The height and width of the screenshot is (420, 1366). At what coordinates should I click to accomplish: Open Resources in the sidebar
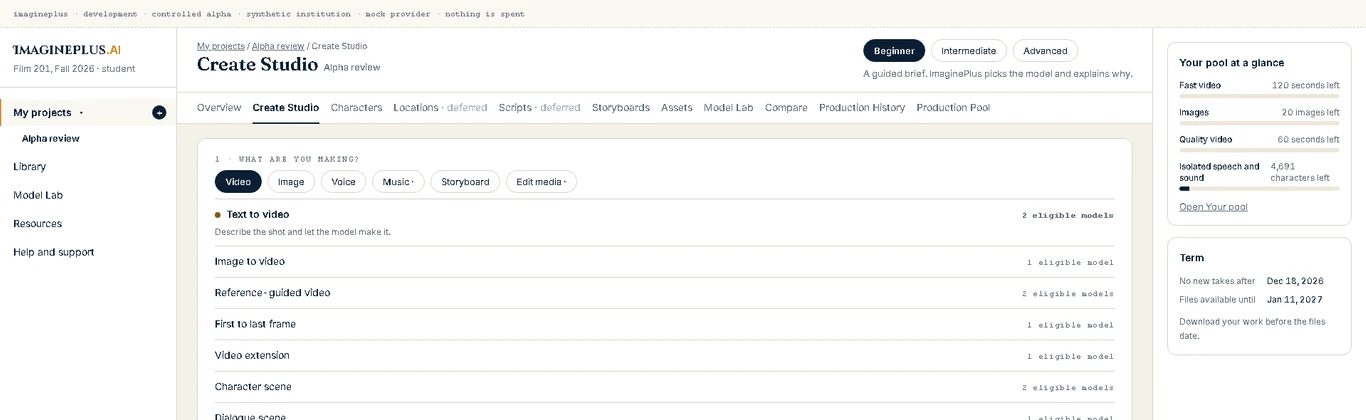pos(37,224)
